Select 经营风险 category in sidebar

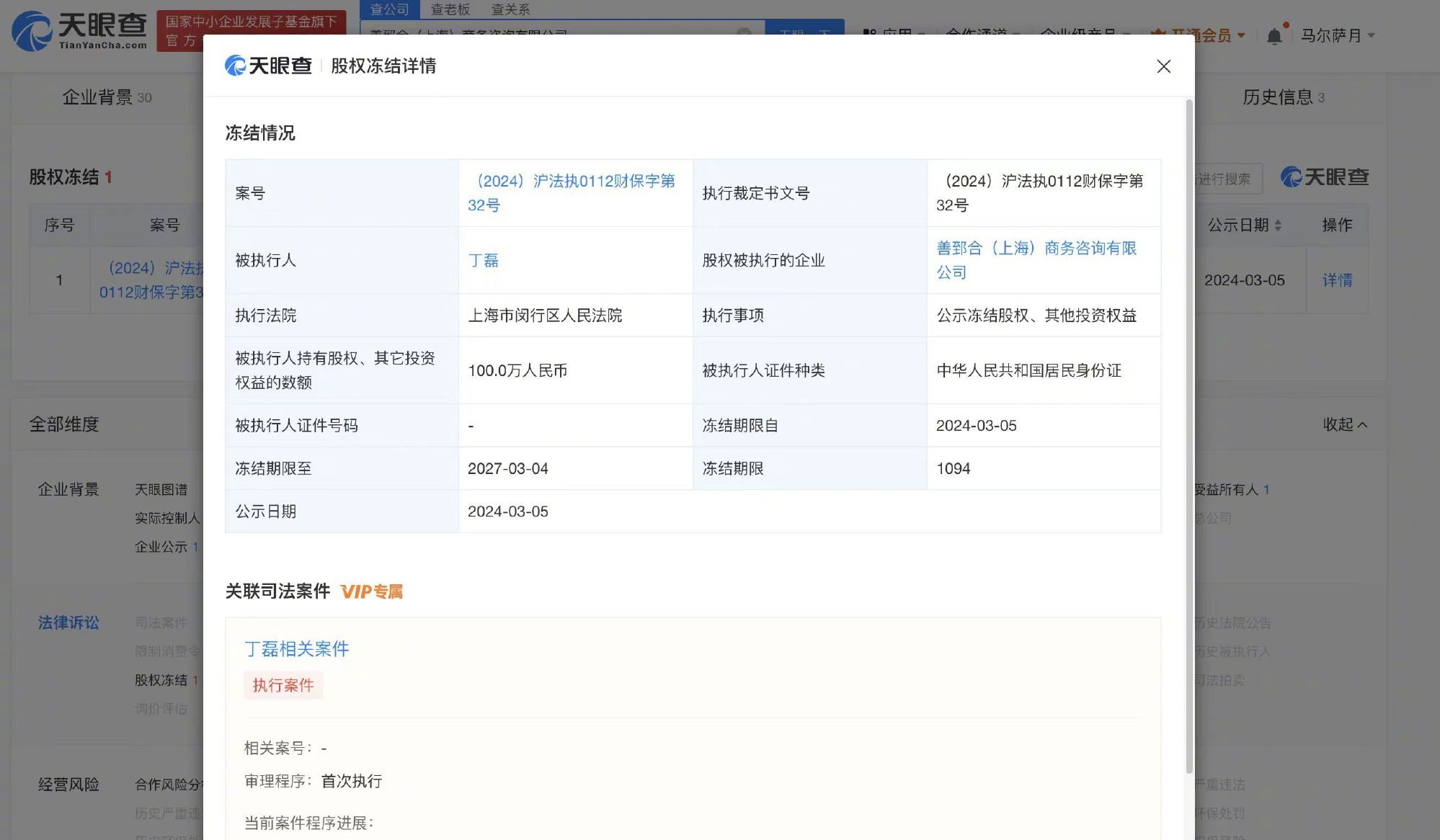click(68, 785)
